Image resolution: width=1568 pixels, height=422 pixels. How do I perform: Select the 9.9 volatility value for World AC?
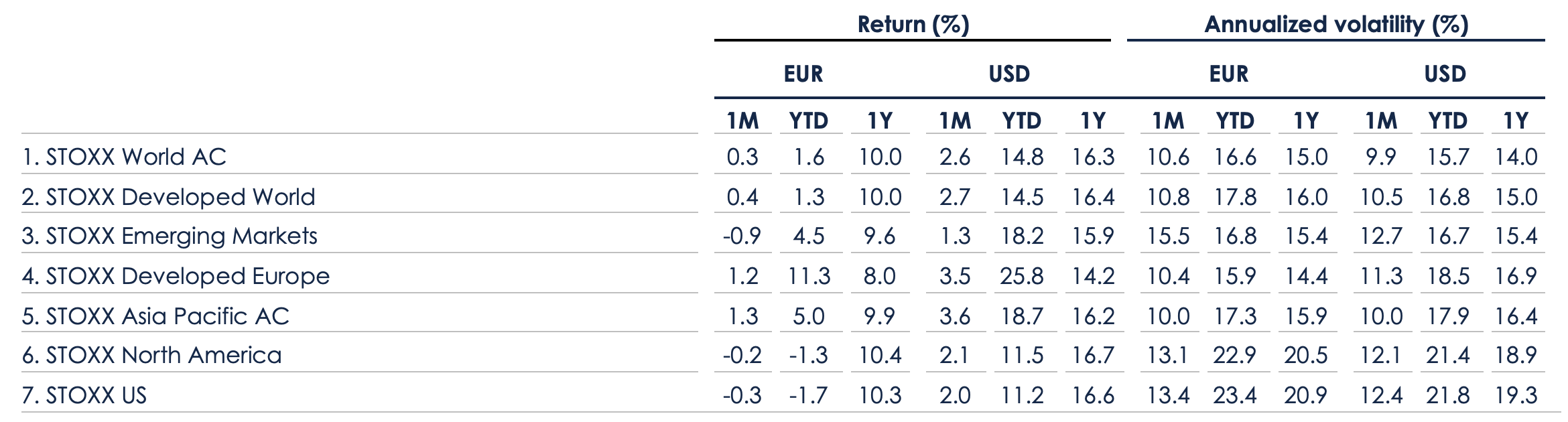tap(1381, 157)
